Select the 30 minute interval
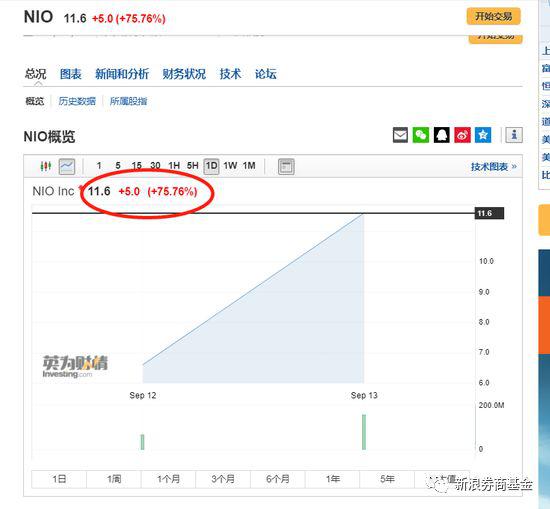Screen dimensions: 550x509 click(x=155, y=166)
